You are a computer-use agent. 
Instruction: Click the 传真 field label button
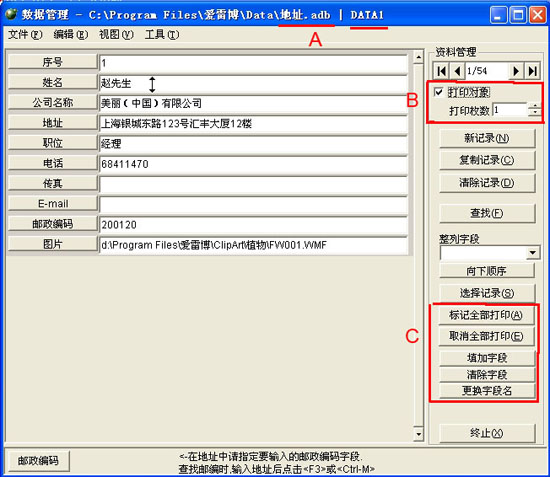[x=53, y=183]
